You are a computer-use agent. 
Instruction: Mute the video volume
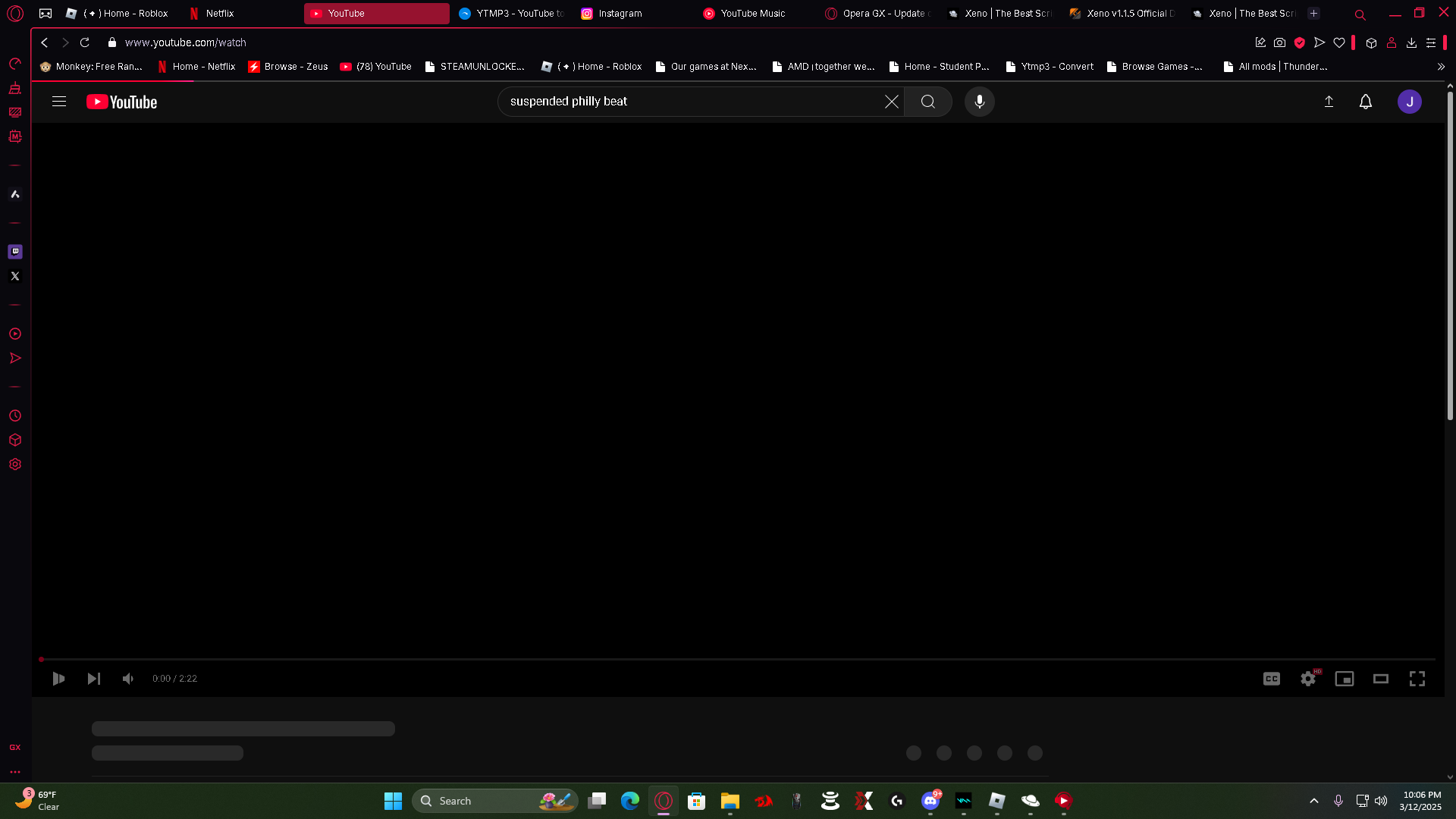(x=128, y=679)
